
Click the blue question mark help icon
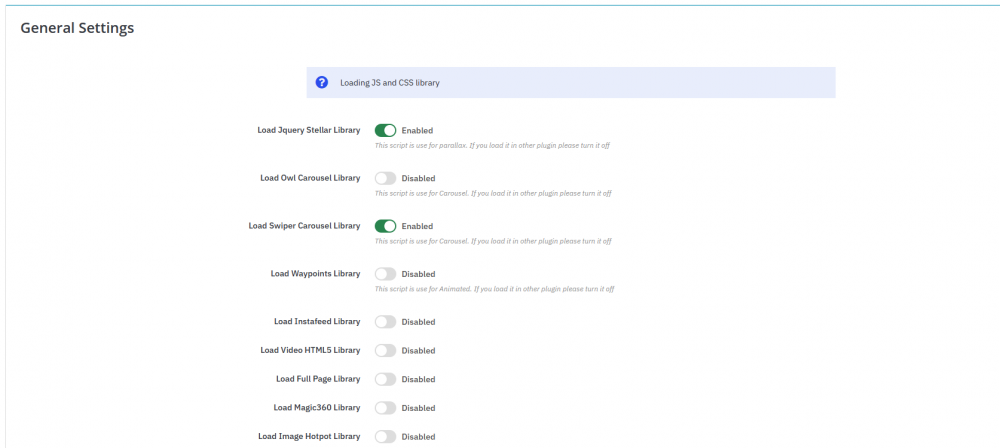click(322, 82)
